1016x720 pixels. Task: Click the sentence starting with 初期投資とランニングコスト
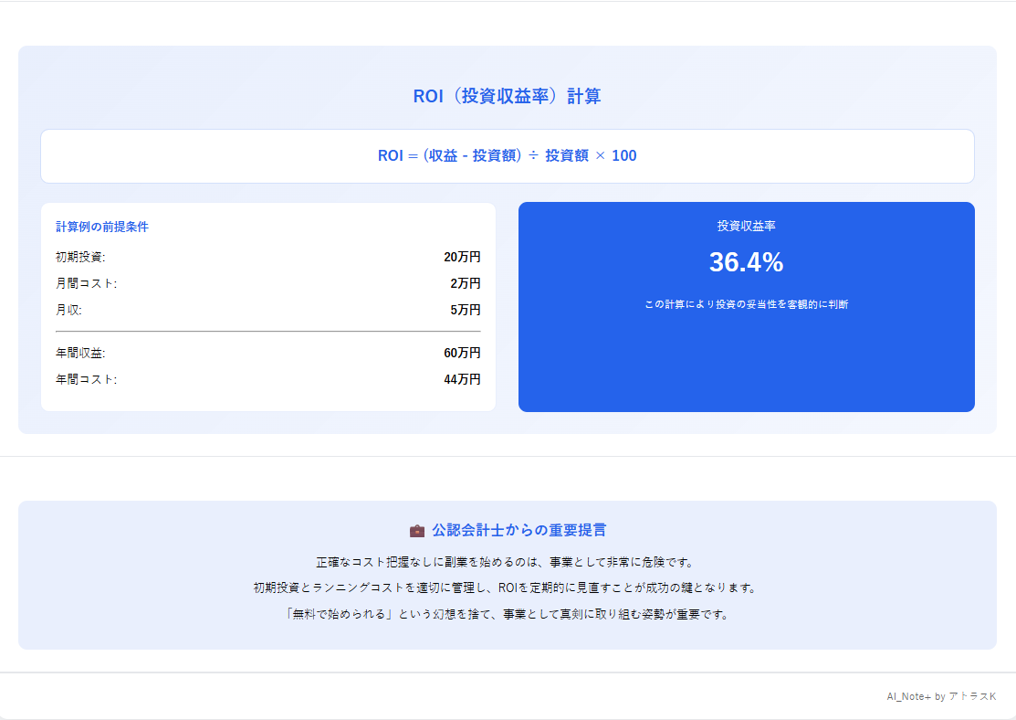pos(507,588)
